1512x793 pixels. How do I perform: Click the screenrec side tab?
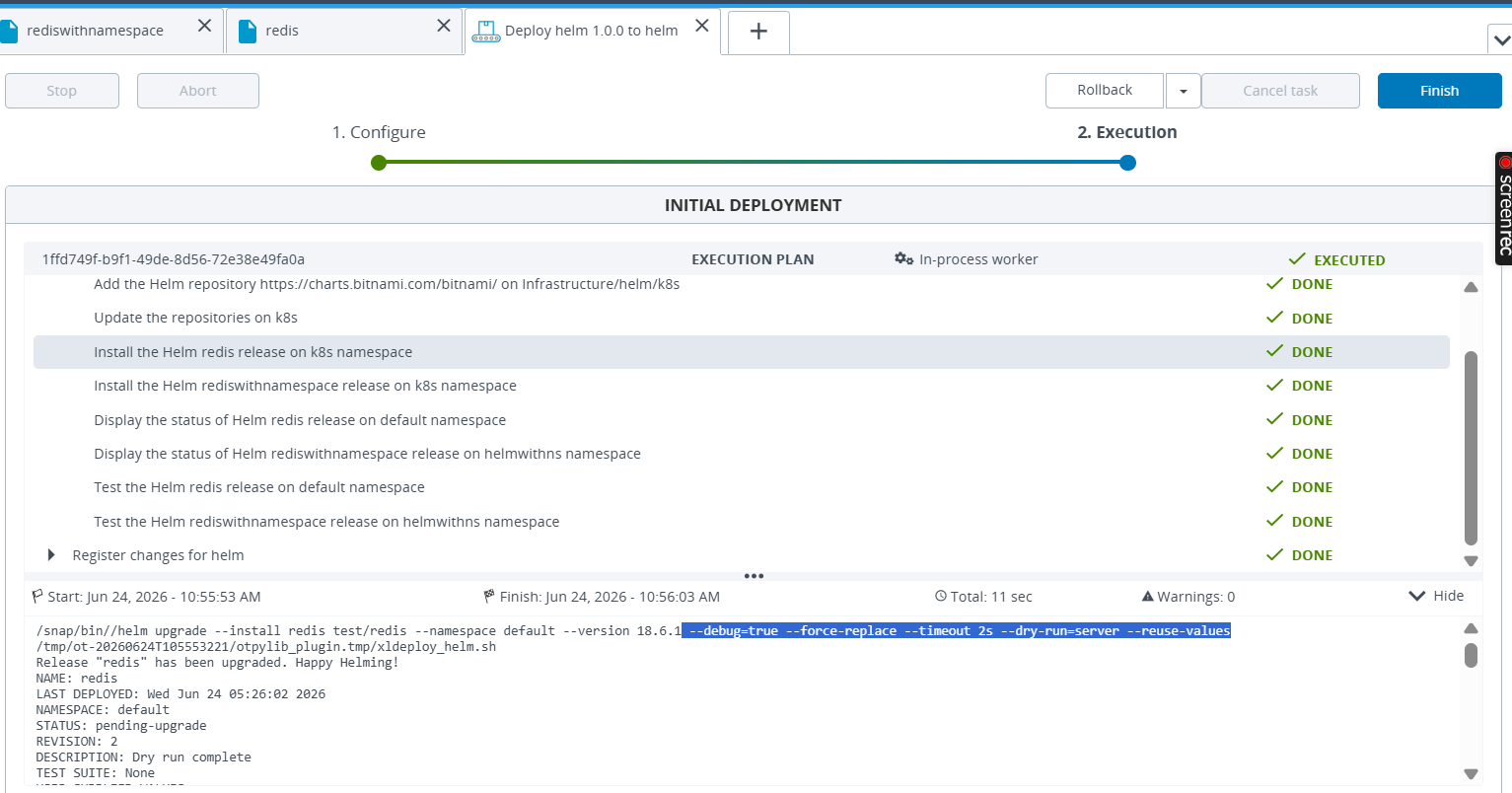pos(1504,208)
